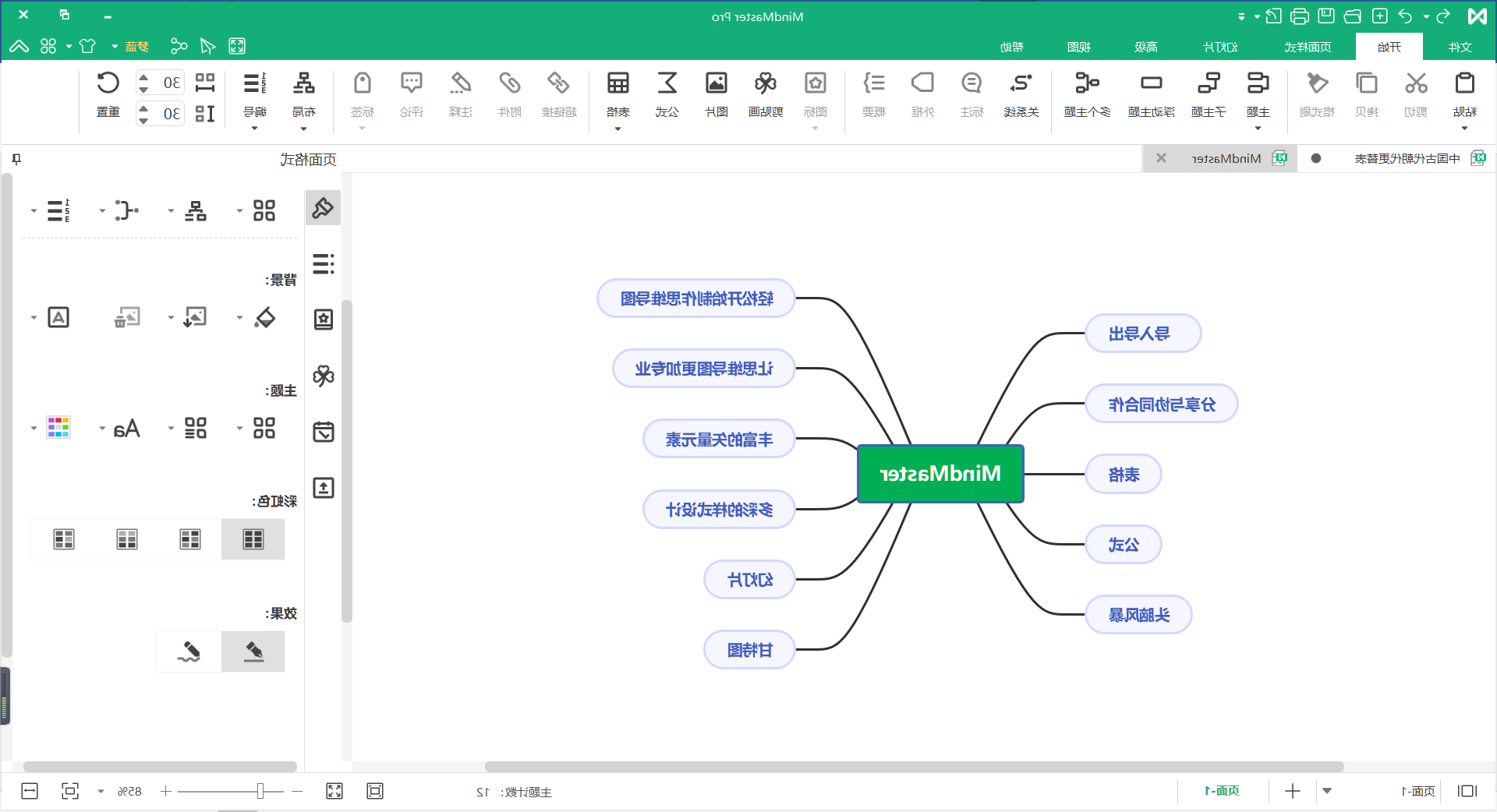This screenshot has width=1497, height=812.
Task: Select the fourth rainbow color option, nearest panel edge
Action: click(64, 539)
